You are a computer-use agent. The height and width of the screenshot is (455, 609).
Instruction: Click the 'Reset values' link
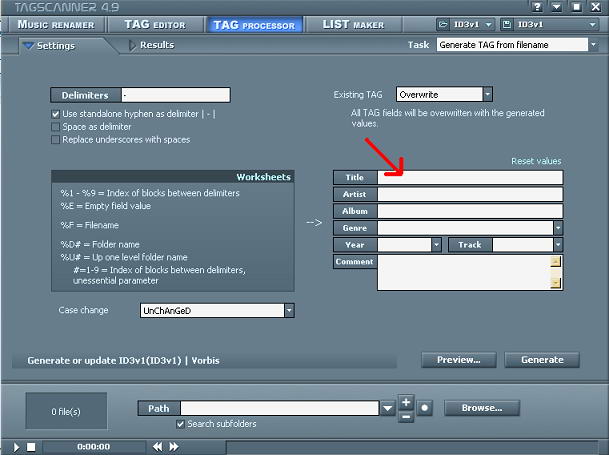click(536, 161)
